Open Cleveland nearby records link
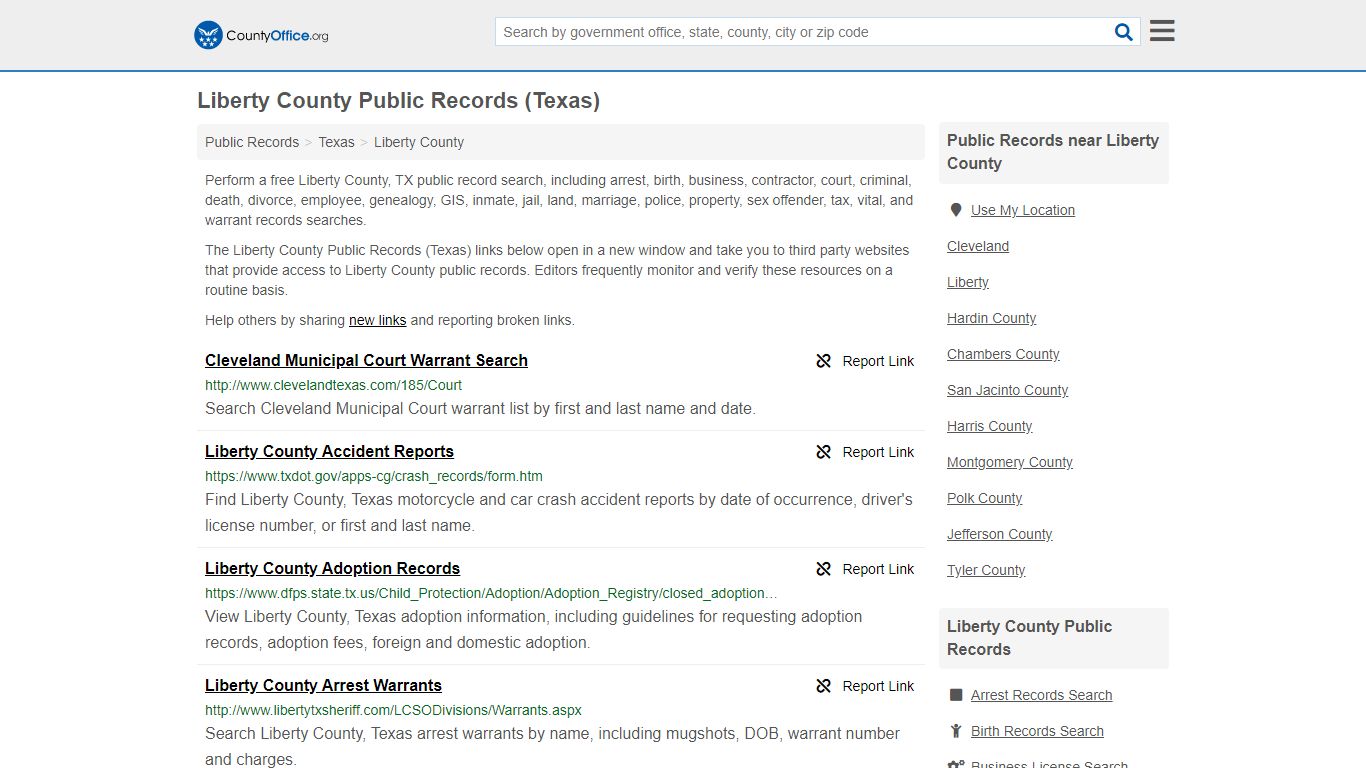The height and width of the screenshot is (768, 1366). [978, 246]
